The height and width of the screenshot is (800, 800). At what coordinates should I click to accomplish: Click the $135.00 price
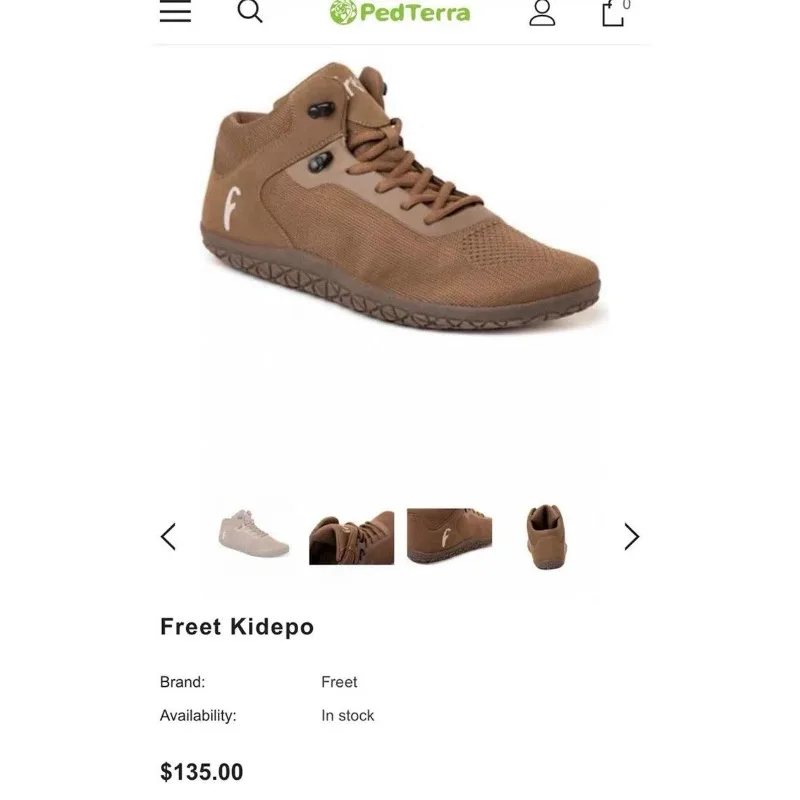[x=202, y=772]
